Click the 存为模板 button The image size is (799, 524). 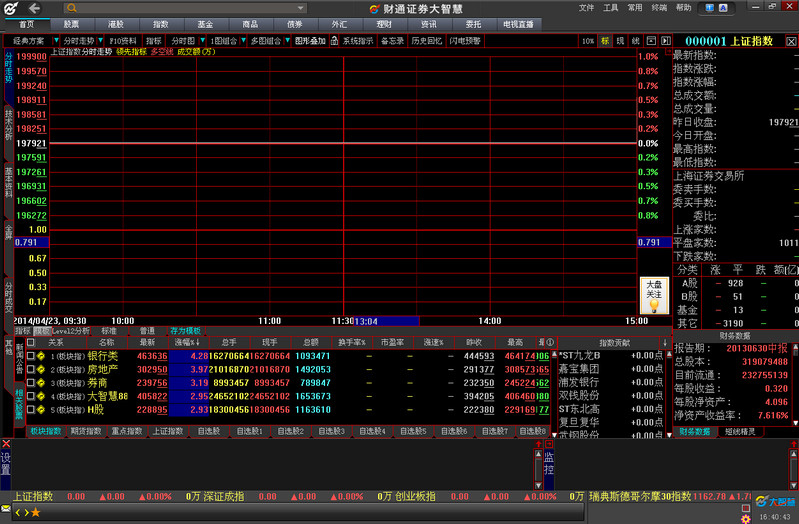point(185,331)
